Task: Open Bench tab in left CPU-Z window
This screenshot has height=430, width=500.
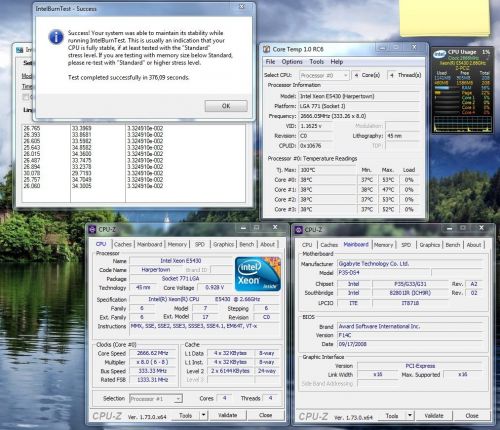Action: 247,244
